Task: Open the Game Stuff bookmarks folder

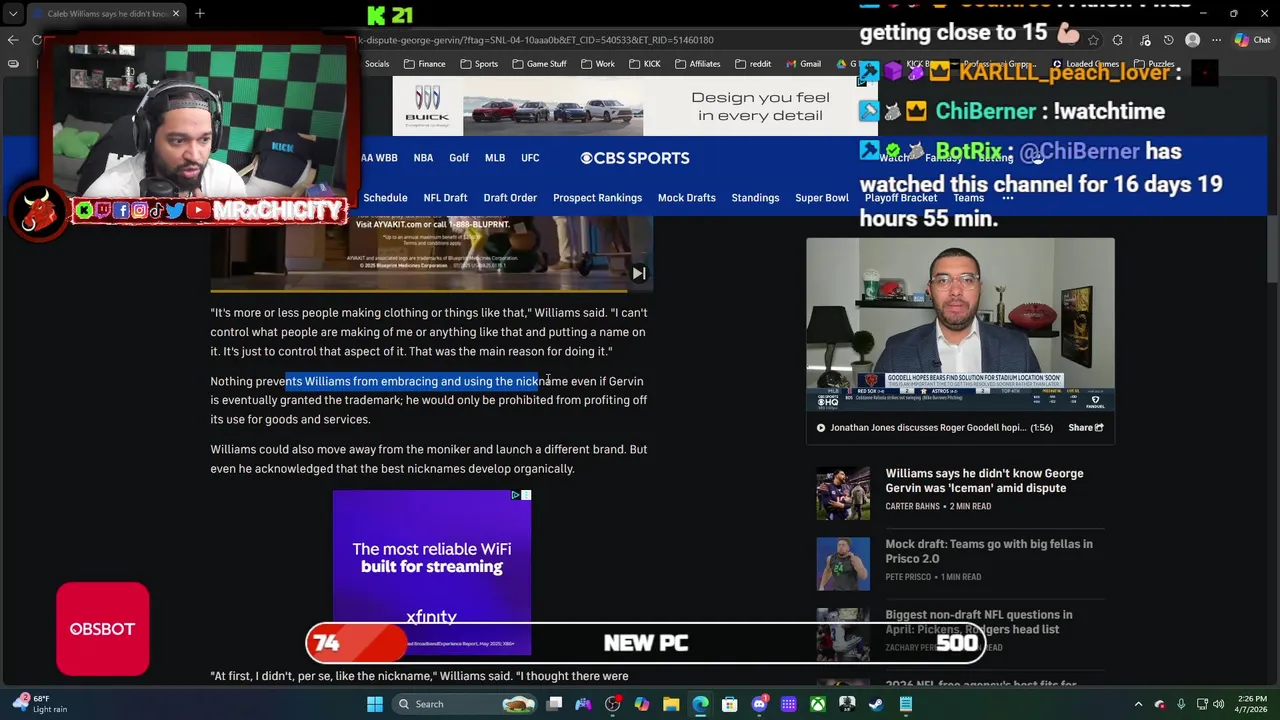Action: (x=539, y=64)
